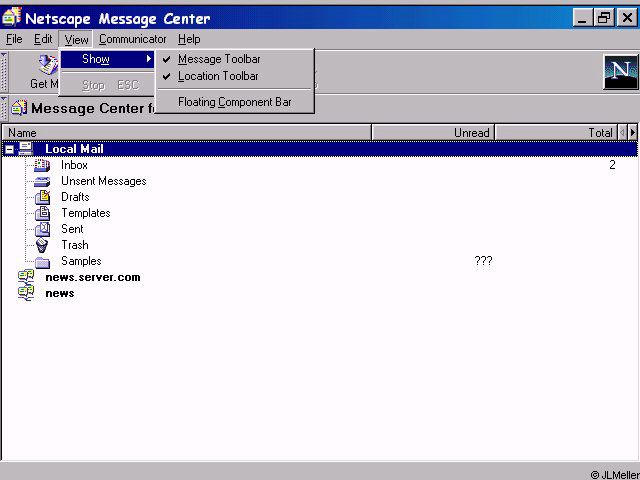Viewport: 640px width, 480px height.
Task: Click the ??? unread value for Samples
Action: [x=483, y=261]
